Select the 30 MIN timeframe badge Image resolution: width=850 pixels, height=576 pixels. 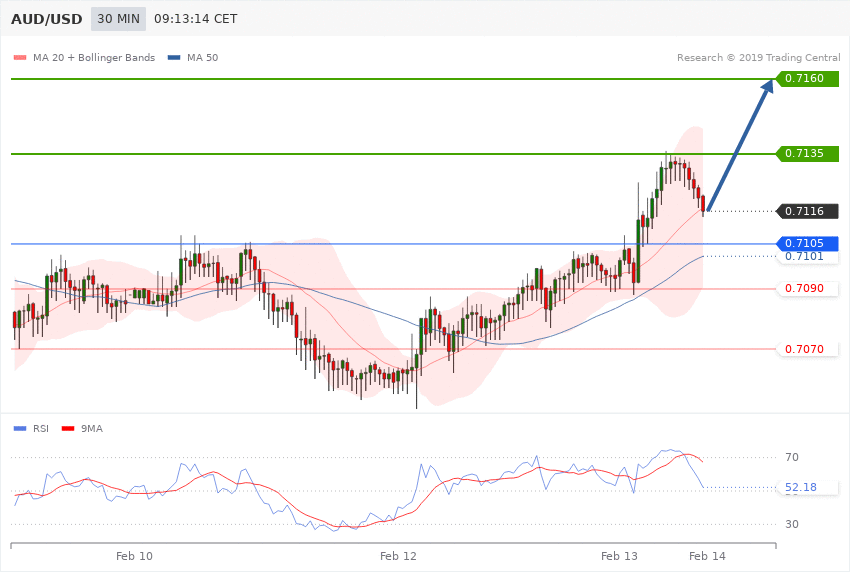pos(118,19)
